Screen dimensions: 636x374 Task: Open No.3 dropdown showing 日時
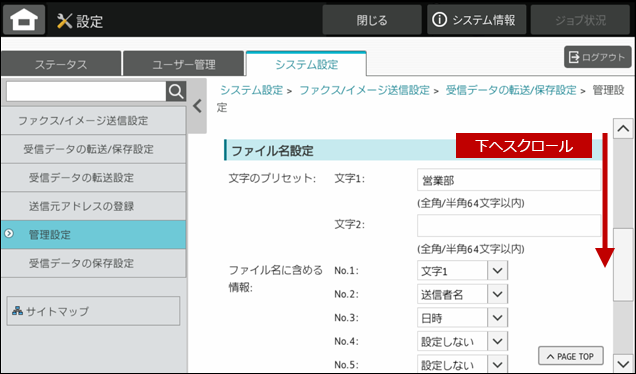point(462,318)
